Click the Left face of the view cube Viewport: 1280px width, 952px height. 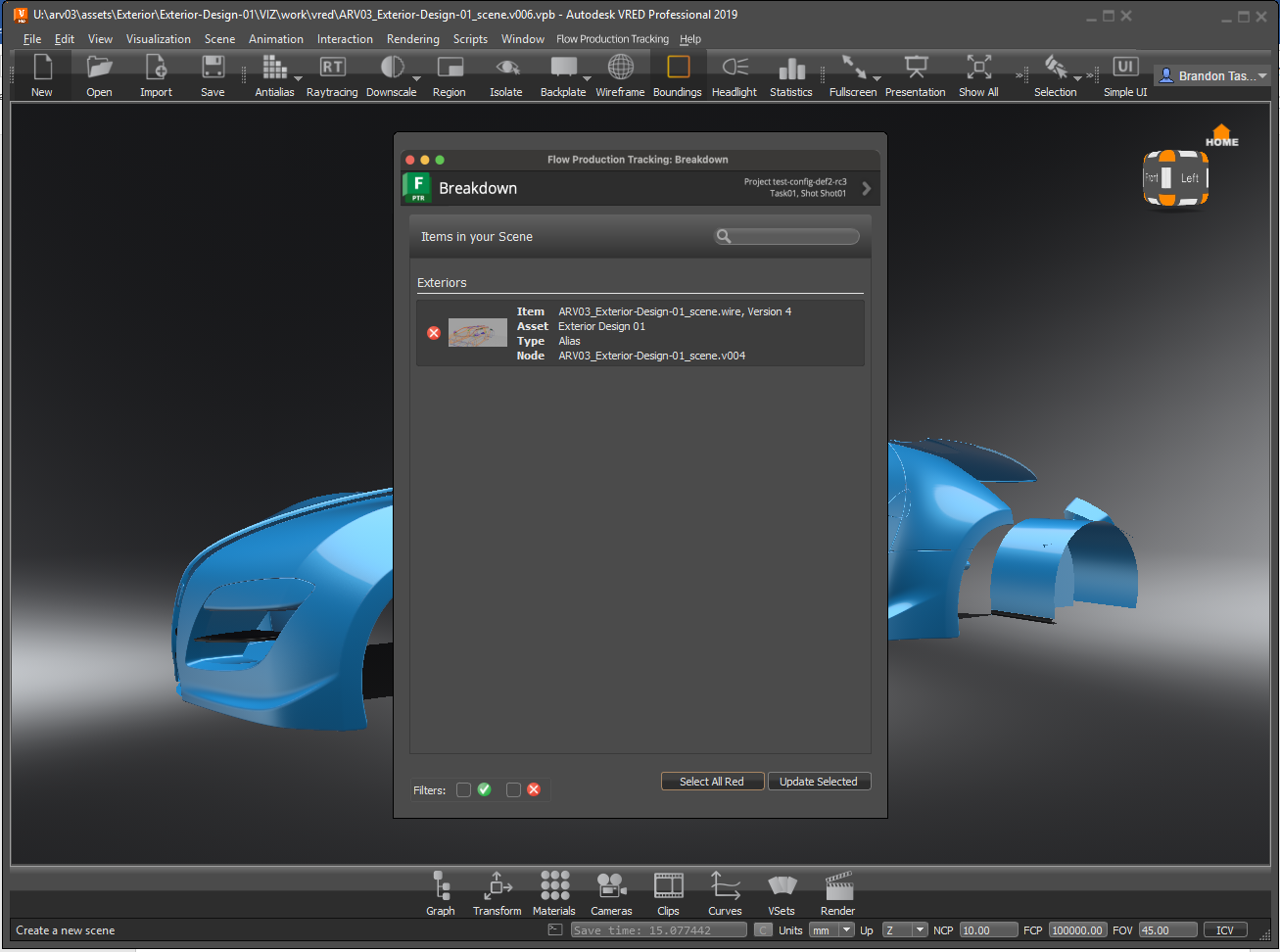point(1189,178)
